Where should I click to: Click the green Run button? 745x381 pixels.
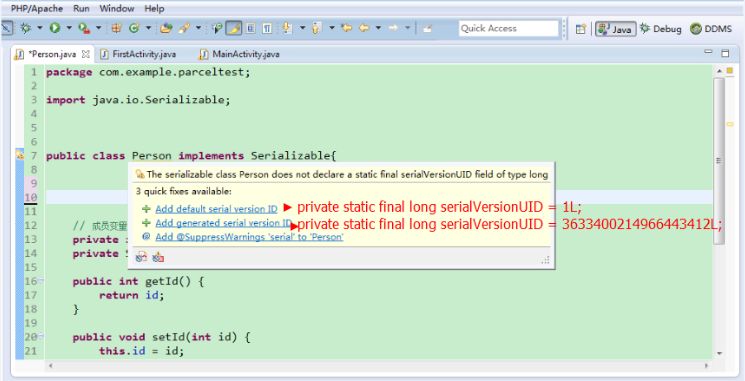[x=55, y=29]
